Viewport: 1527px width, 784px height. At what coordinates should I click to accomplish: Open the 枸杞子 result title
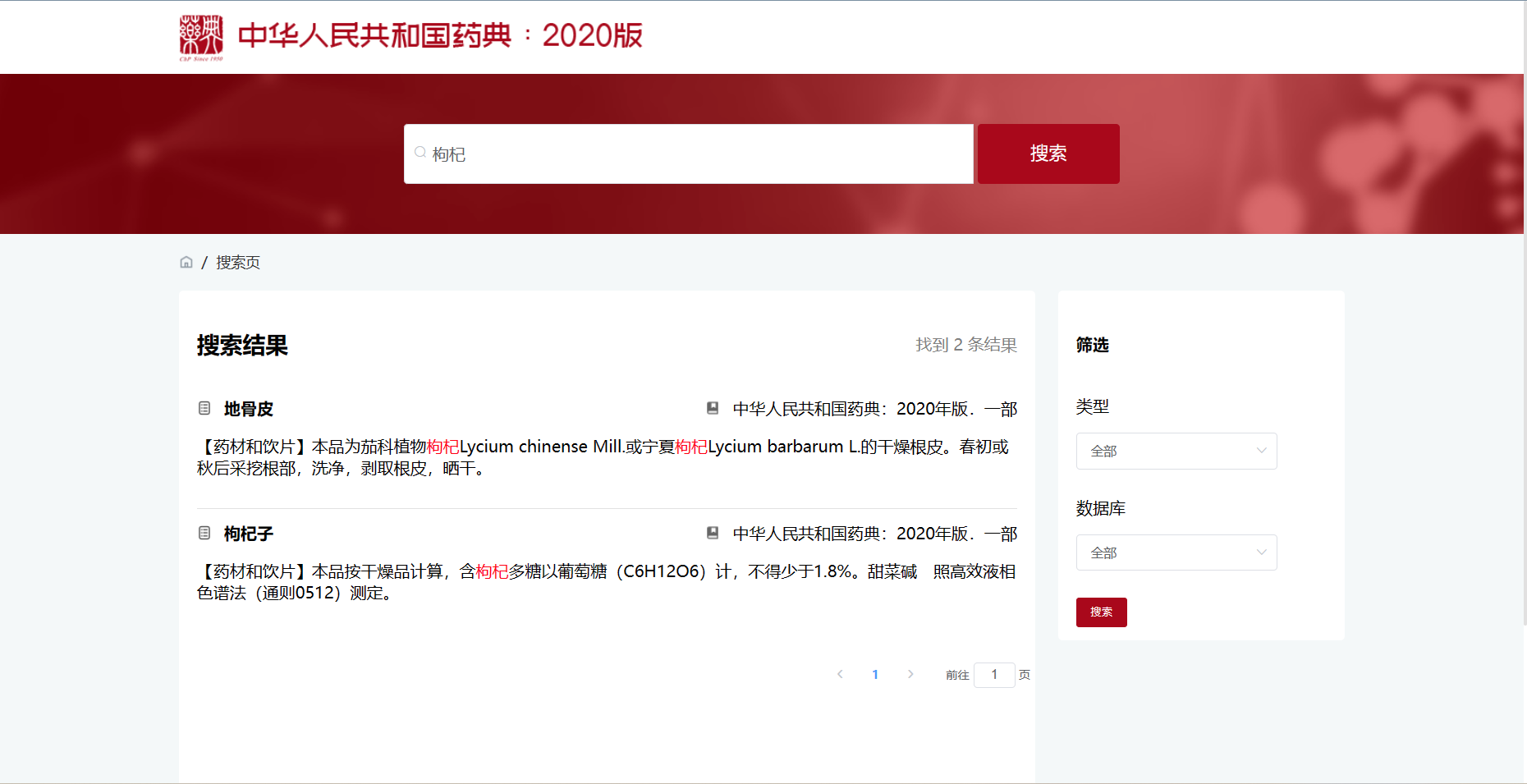[x=248, y=534]
